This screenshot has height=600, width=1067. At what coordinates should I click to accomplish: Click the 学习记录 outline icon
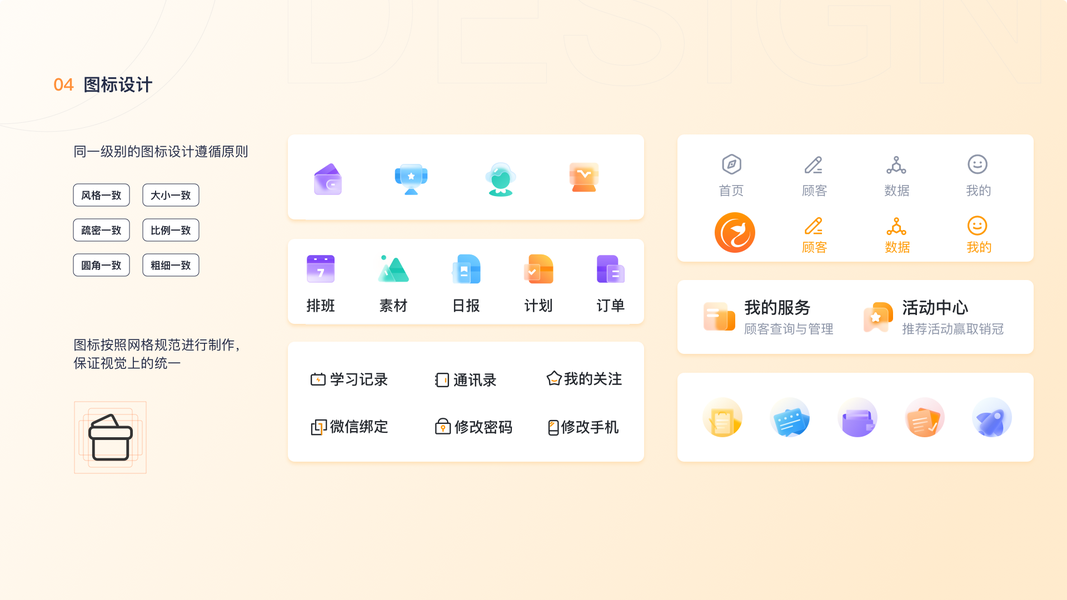tap(318, 379)
